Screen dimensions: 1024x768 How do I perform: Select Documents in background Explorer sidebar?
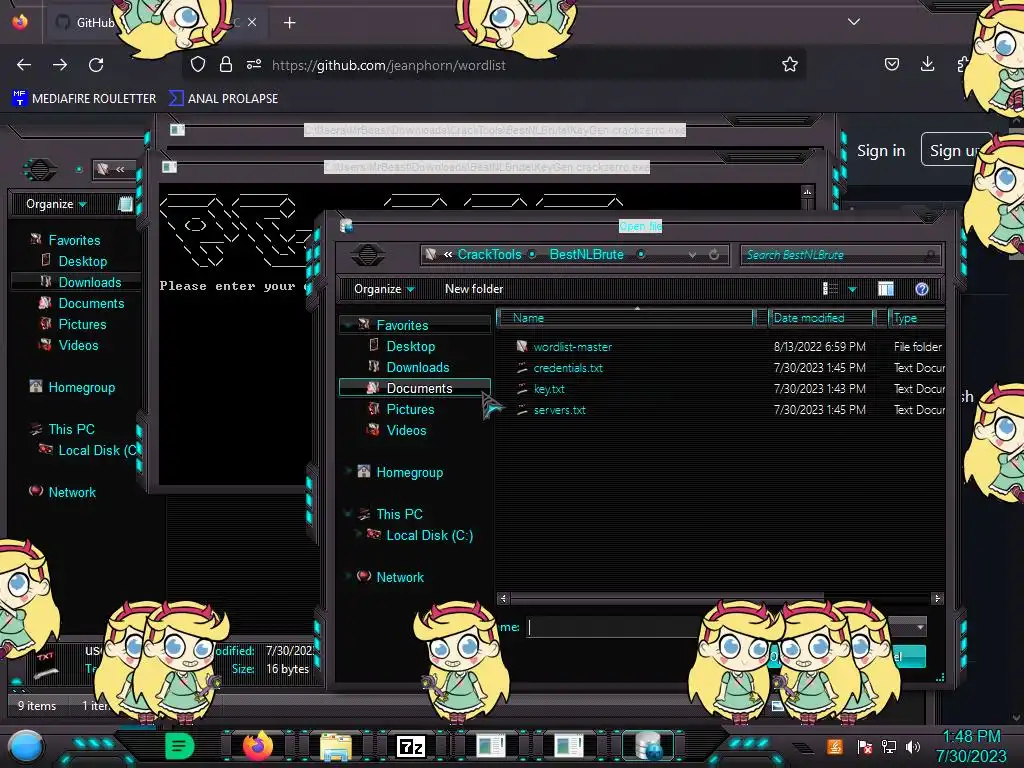click(91, 303)
